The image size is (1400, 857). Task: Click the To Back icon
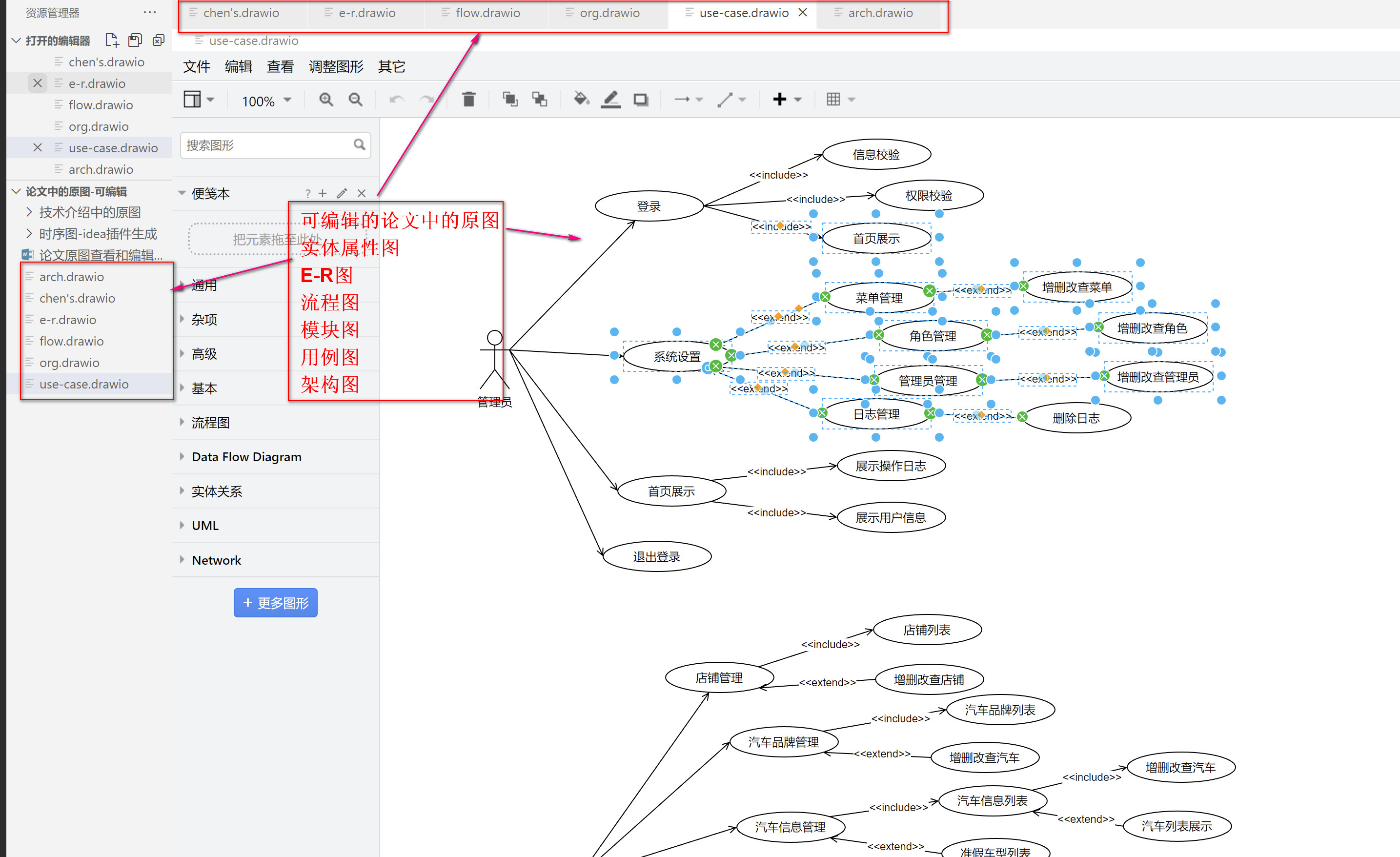(x=539, y=100)
